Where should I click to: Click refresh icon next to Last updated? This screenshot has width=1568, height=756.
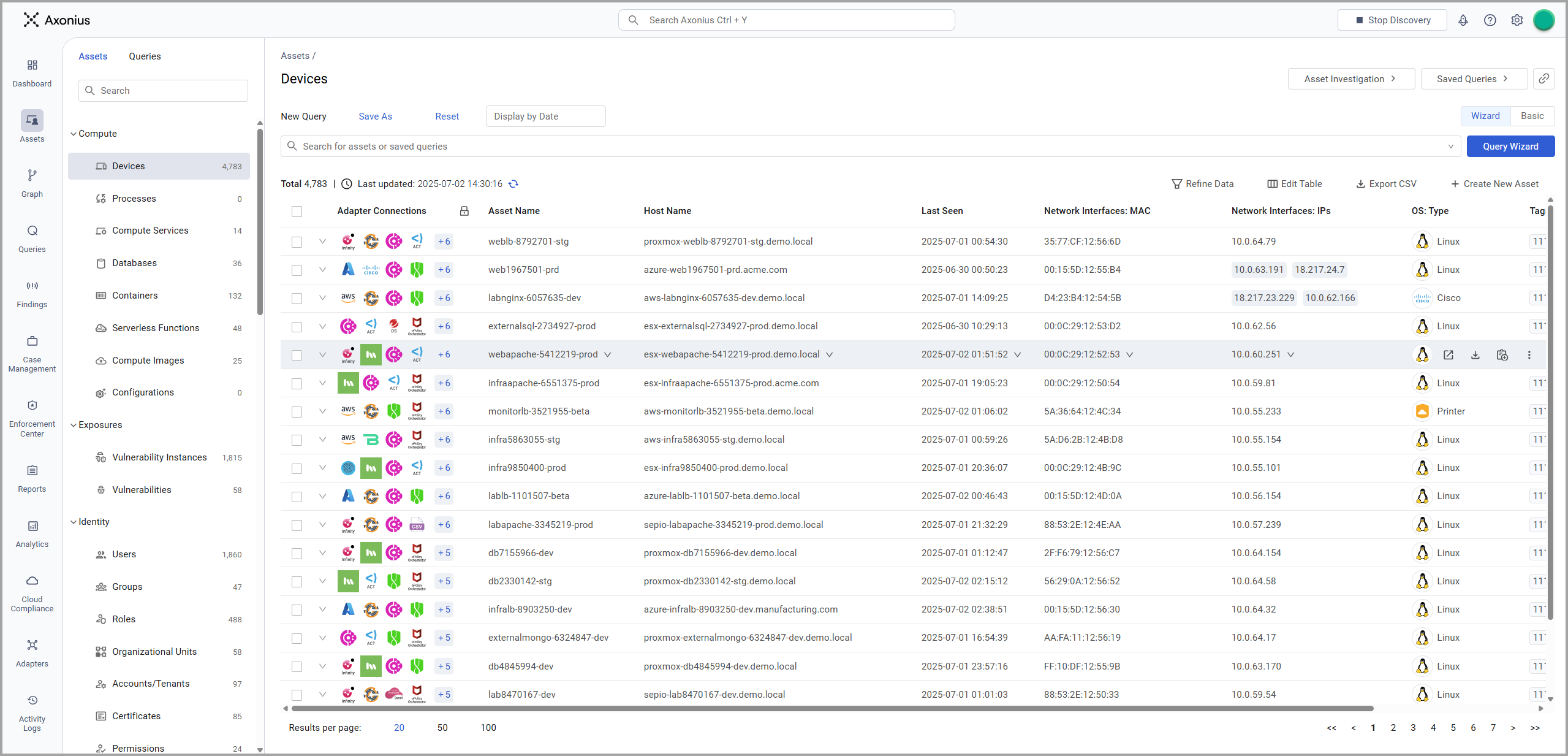pos(513,184)
